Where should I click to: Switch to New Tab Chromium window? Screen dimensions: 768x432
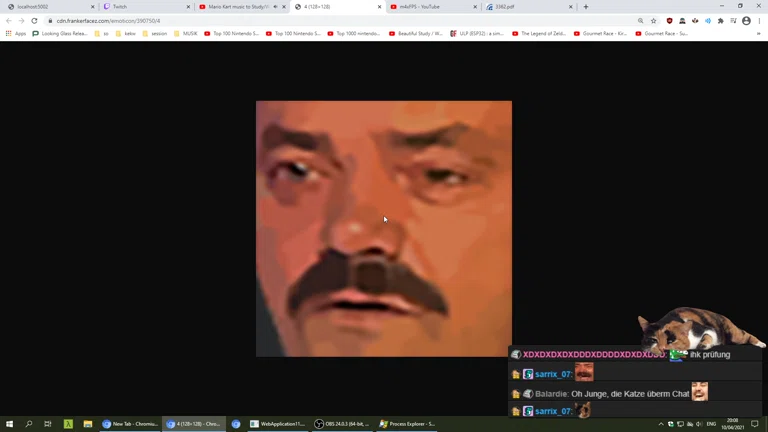point(130,424)
